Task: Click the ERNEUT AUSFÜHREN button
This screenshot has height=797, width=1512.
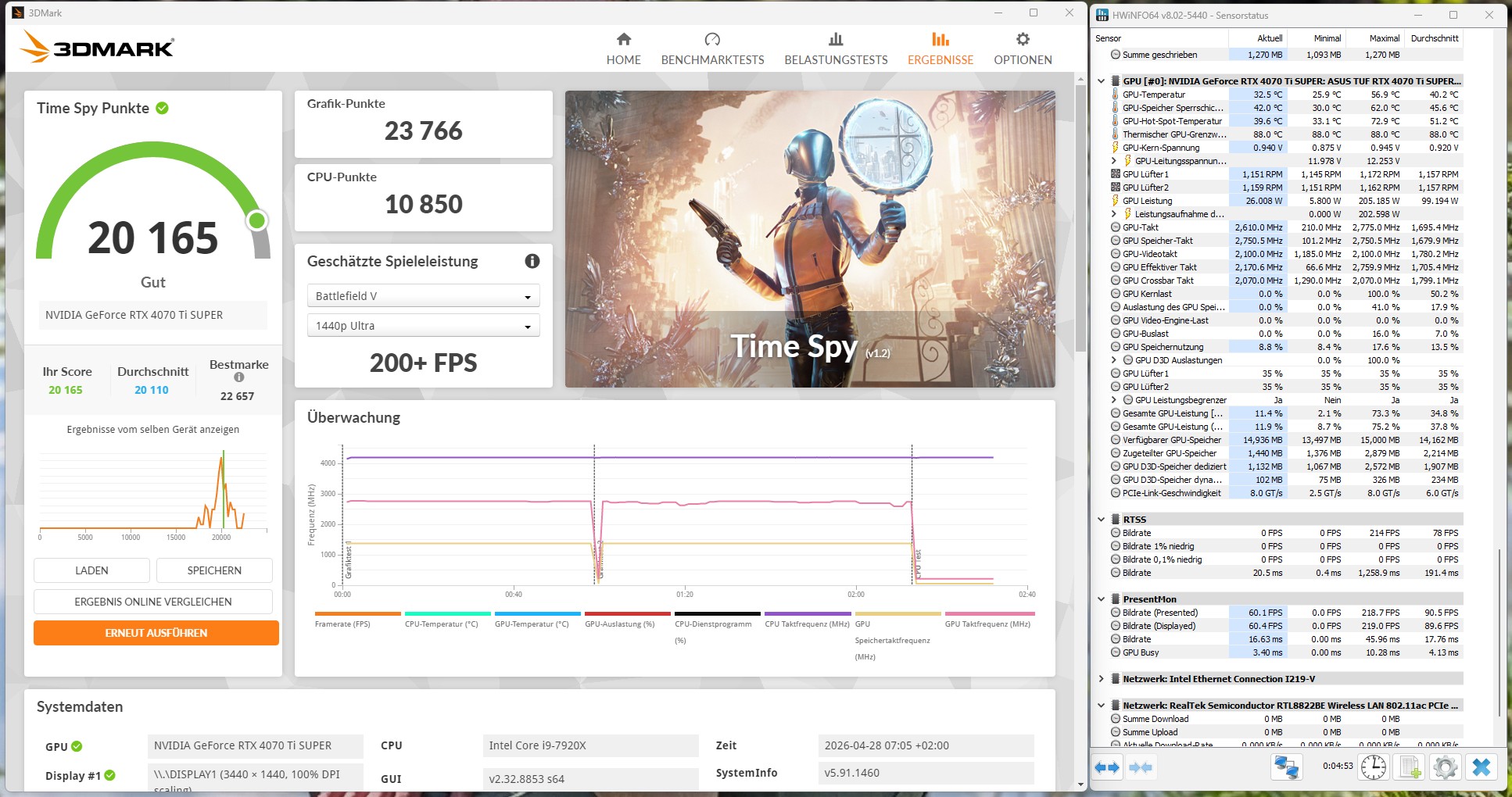Action: 154,632
